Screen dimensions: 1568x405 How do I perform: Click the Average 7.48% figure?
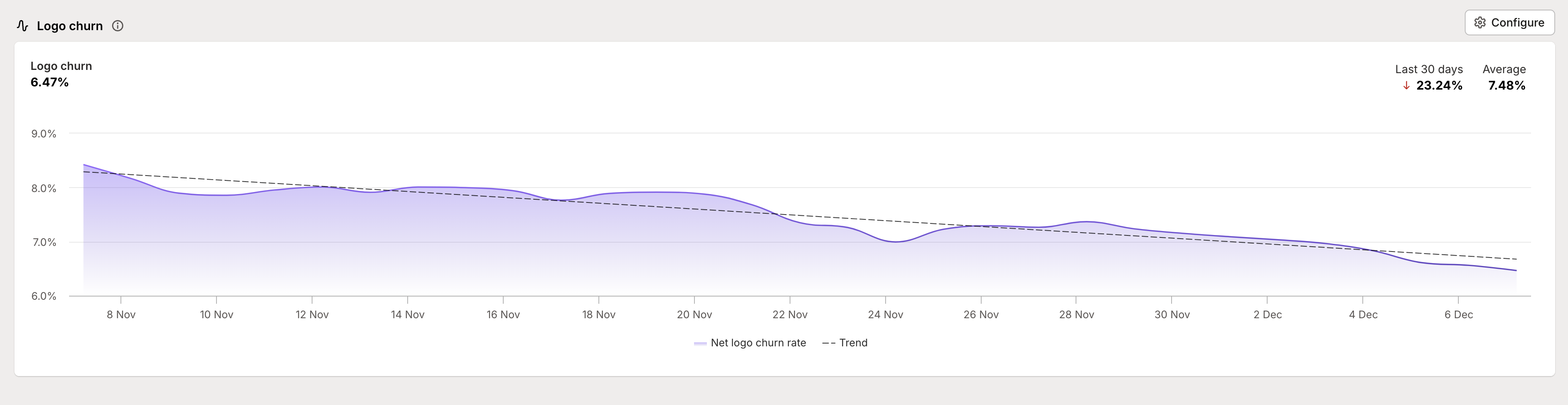1507,86
